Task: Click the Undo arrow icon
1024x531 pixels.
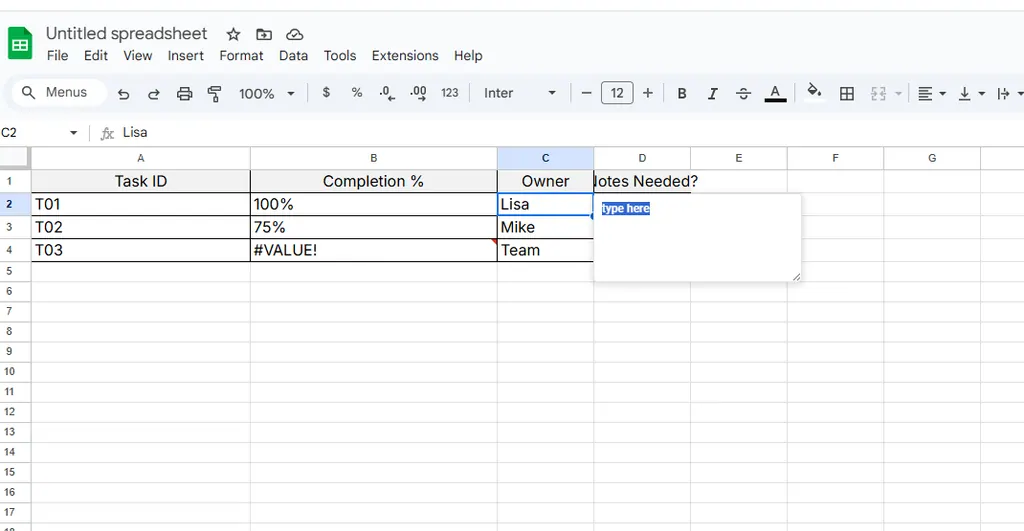Action: pyautogui.click(x=124, y=93)
